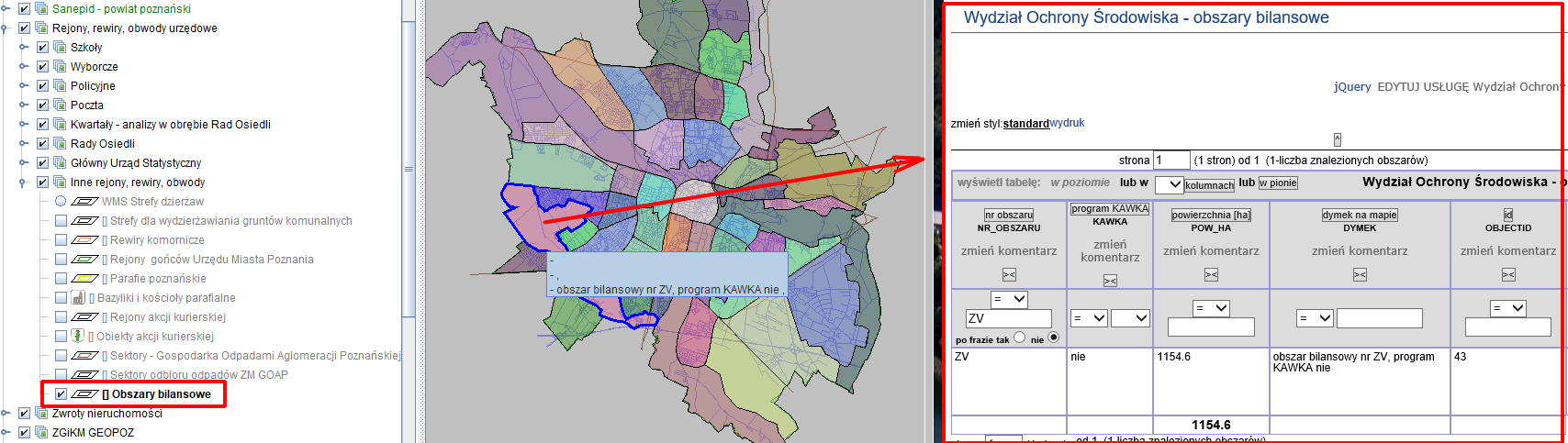The image size is (1568, 443).
Task: Click the Obiekty akcji kurierskiej layer icon
Action: [78, 336]
